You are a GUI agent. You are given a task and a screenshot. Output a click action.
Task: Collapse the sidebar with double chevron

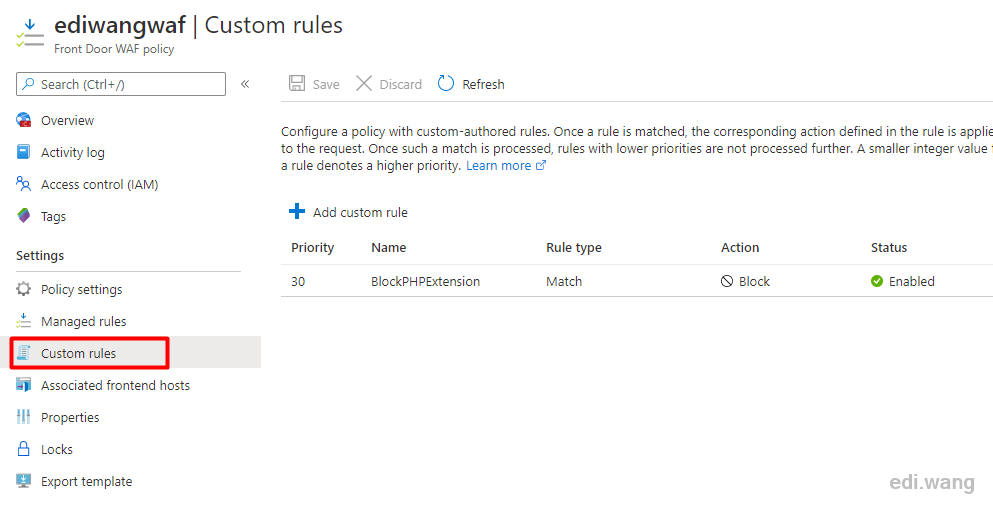click(245, 84)
